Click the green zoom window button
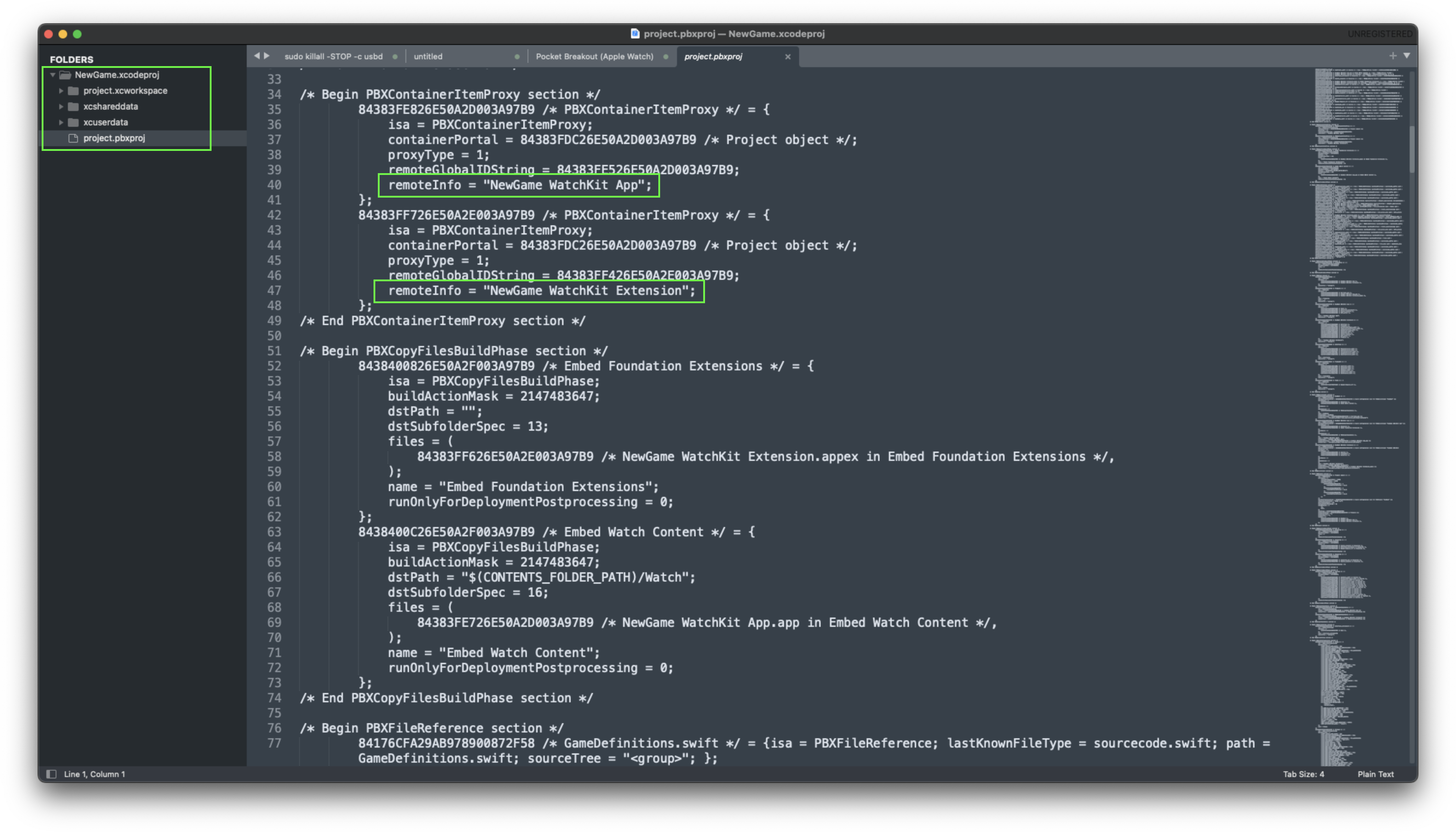Image resolution: width=1456 pixels, height=832 pixels. [x=77, y=34]
